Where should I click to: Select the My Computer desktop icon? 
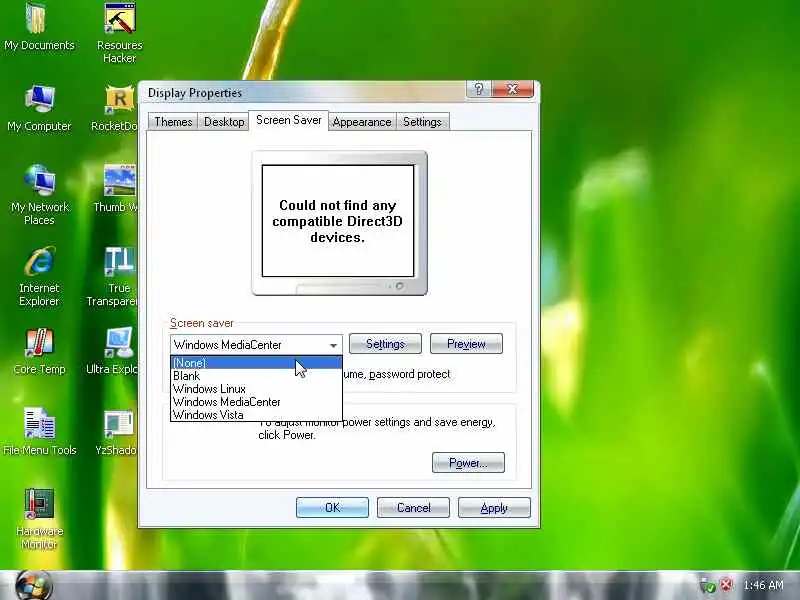(x=39, y=108)
